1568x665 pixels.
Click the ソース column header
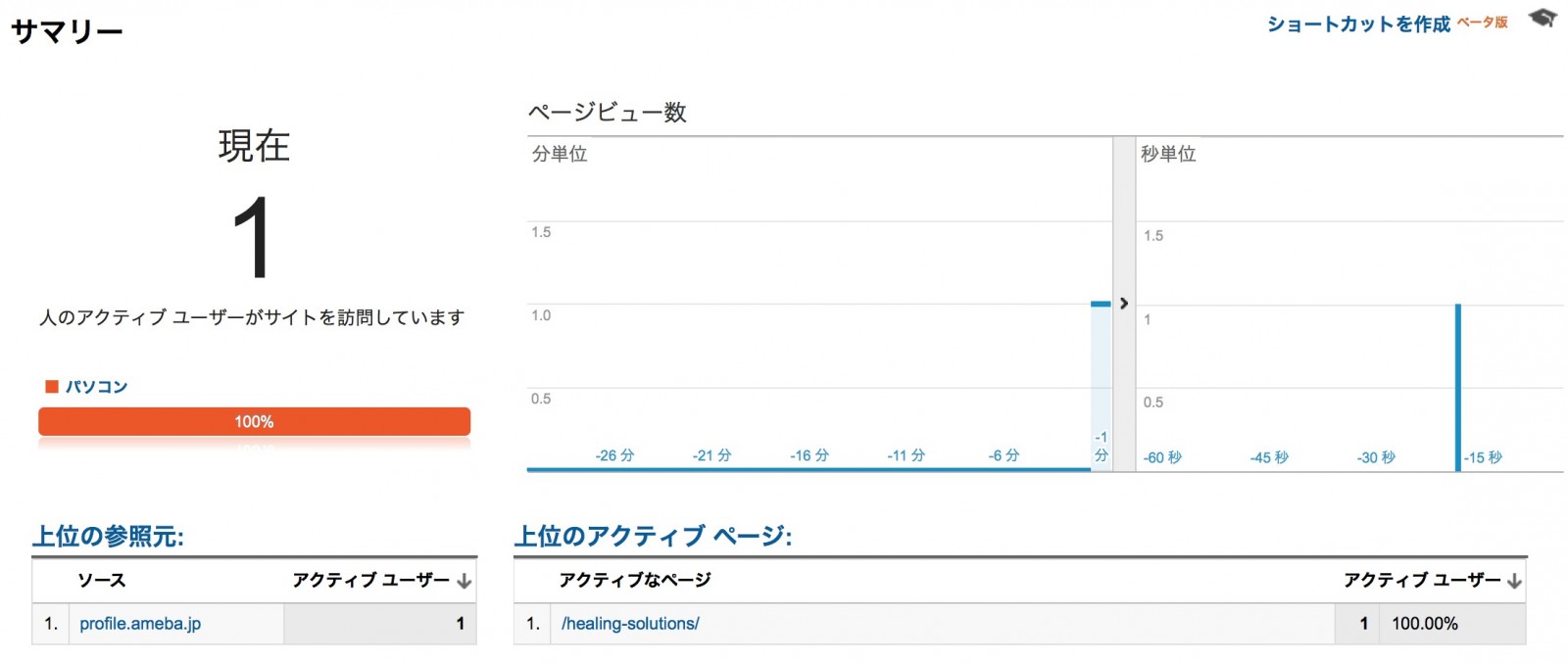(x=102, y=580)
